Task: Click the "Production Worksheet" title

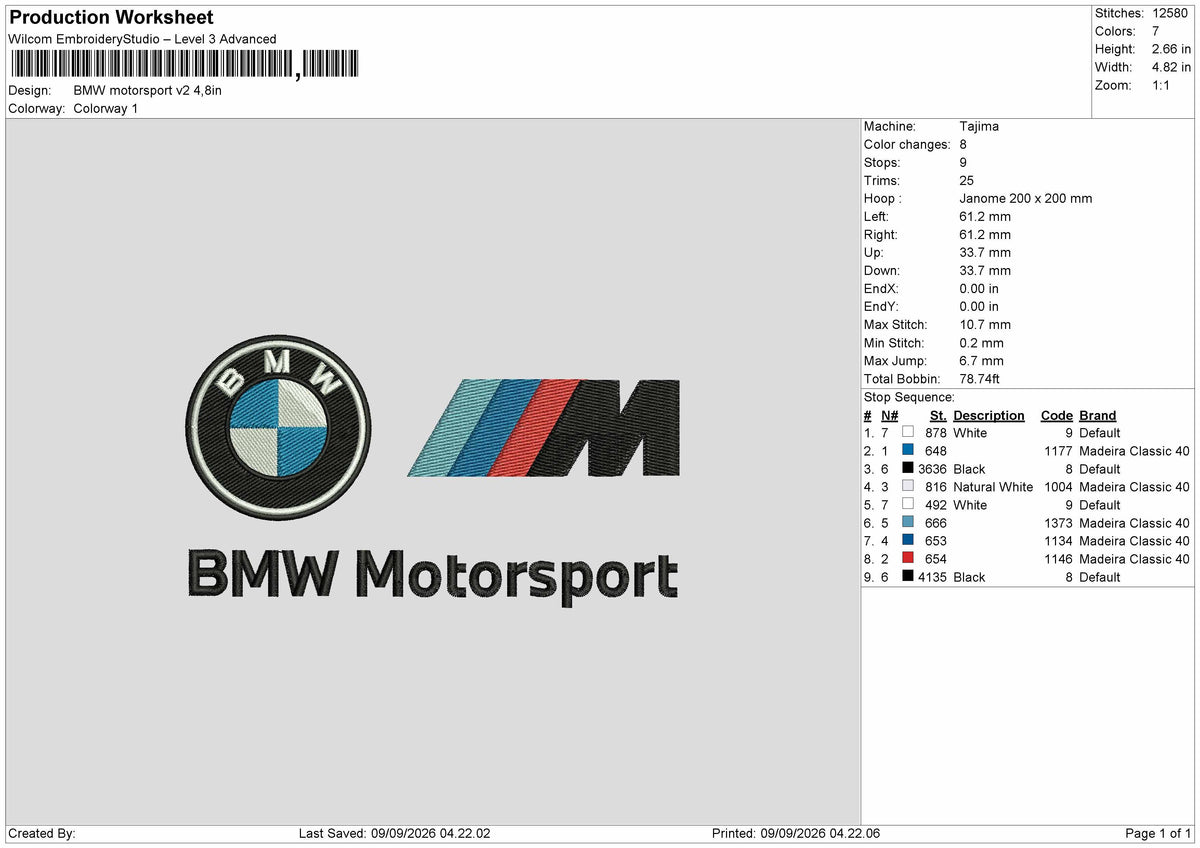Action: coord(111,18)
